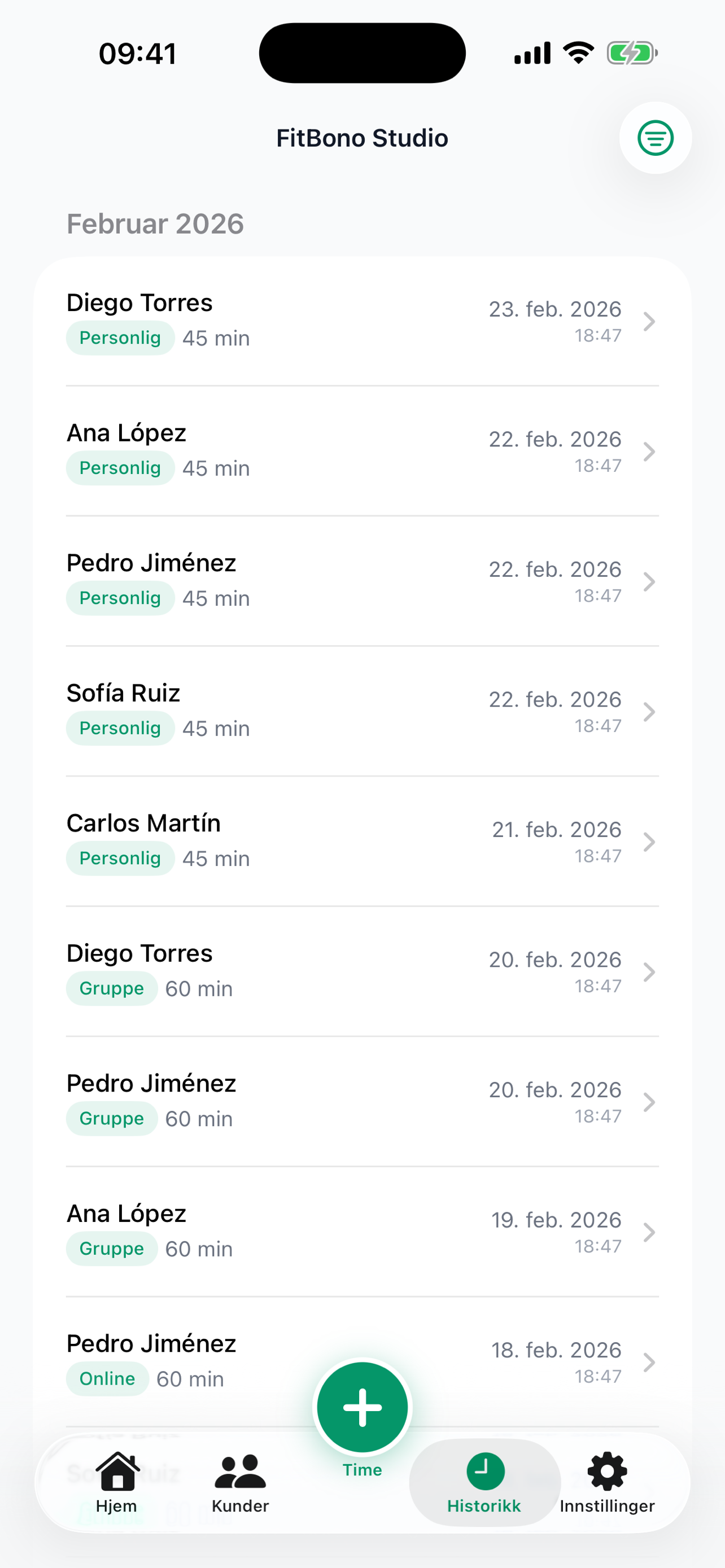The height and width of the screenshot is (1568, 725).
Task: Open Ana López 22. feb. entry chevron
Action: [649, 452]
